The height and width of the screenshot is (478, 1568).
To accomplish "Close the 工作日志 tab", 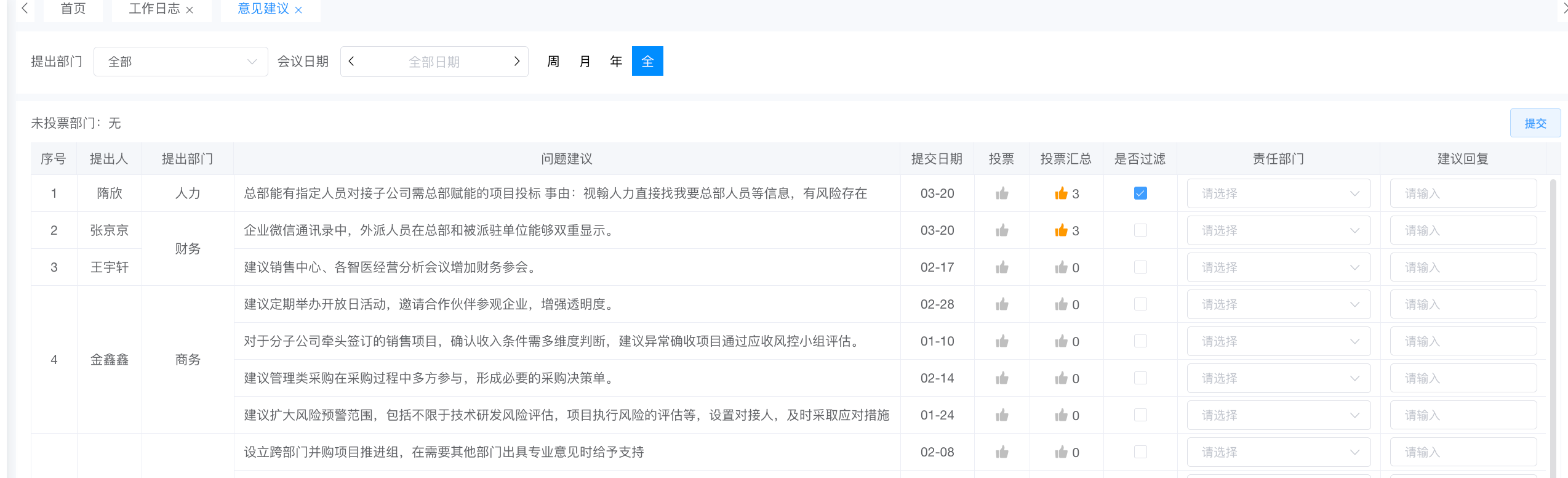I will (190, 10).
